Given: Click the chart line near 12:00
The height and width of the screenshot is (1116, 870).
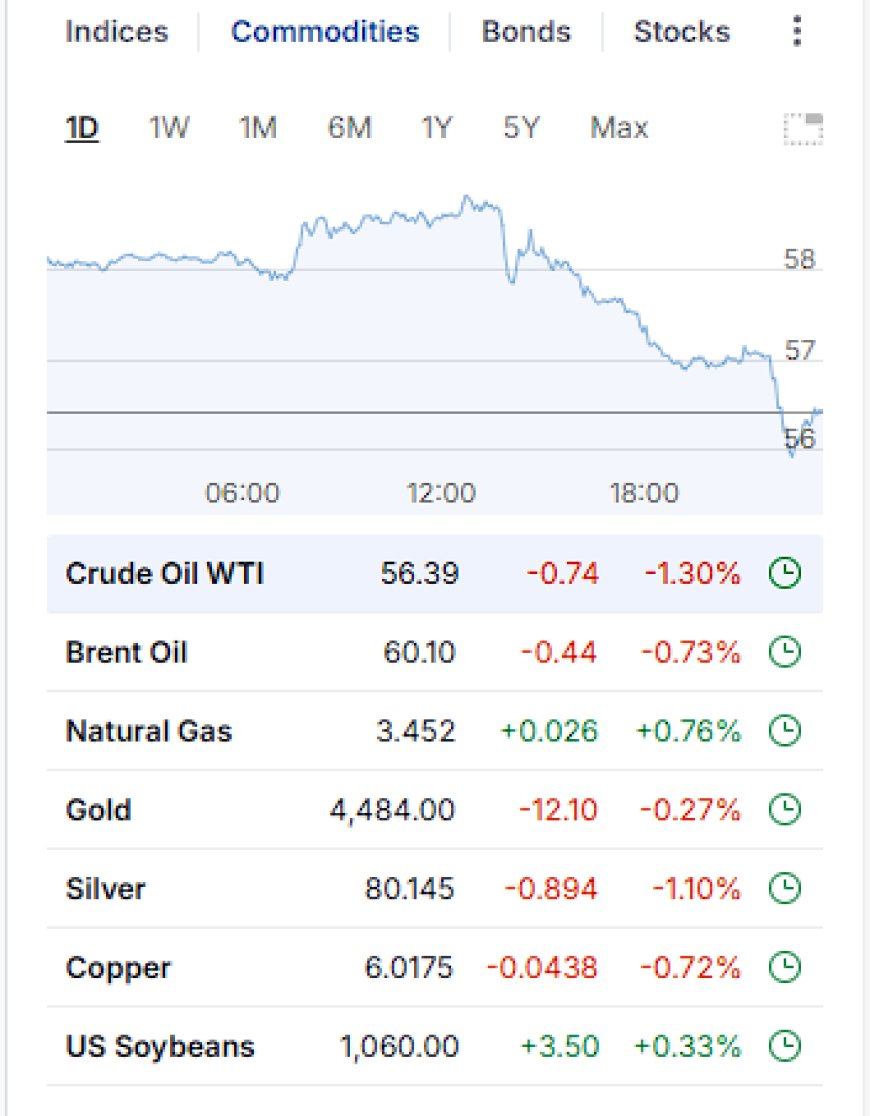Looking at the screenshot, I should click(441, 214).
